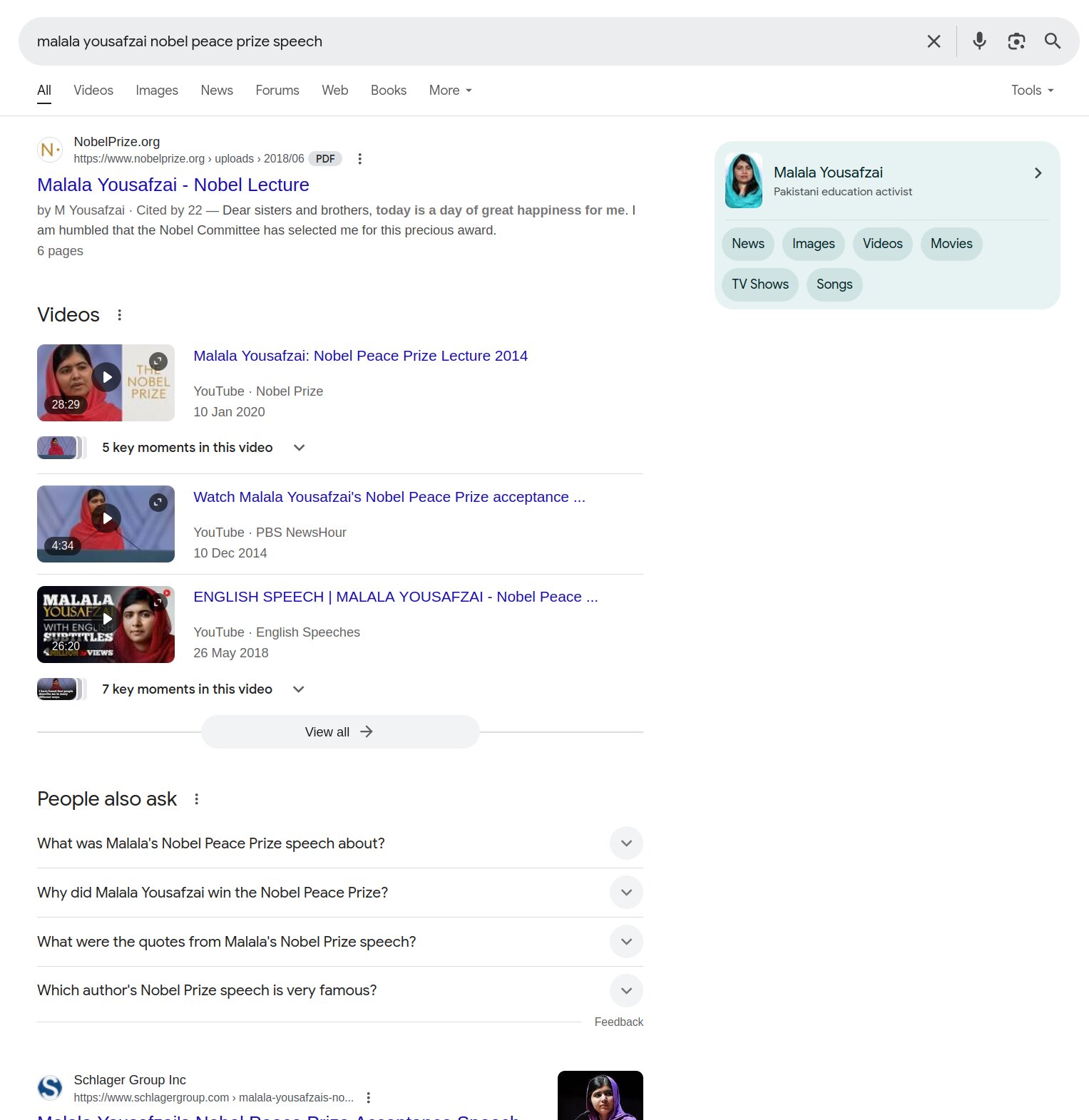Play the English Speeches video thumbnail
This screenshot has height=1120, width=1089.
(x=106, y=625)
